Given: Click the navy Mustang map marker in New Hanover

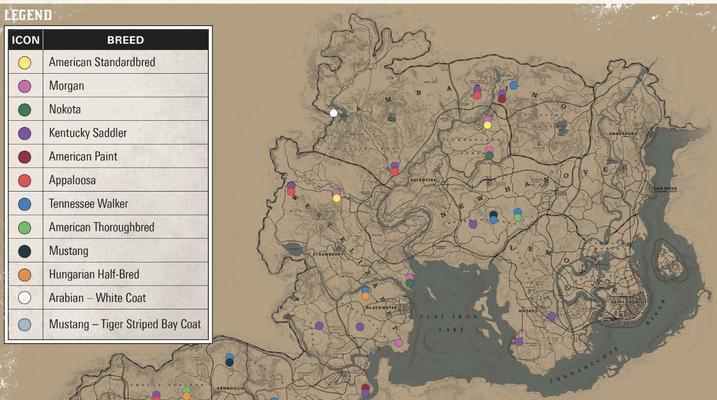Looking at the screenshot, I should [x=493, y=214].
